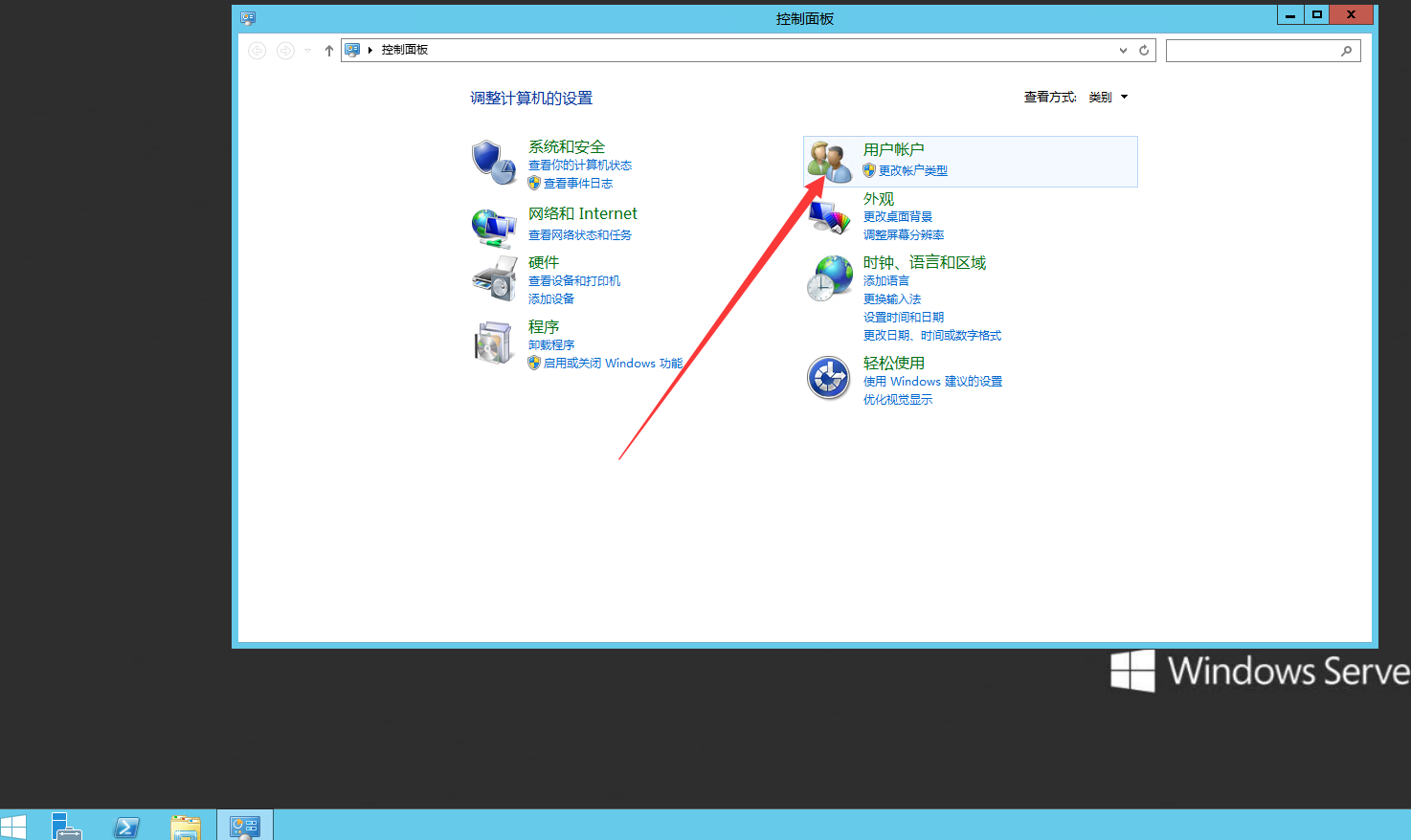Click 使用 Windows 建议的设置 link
The width and height of the screenshot is (1411, 840).
(933, 381)
